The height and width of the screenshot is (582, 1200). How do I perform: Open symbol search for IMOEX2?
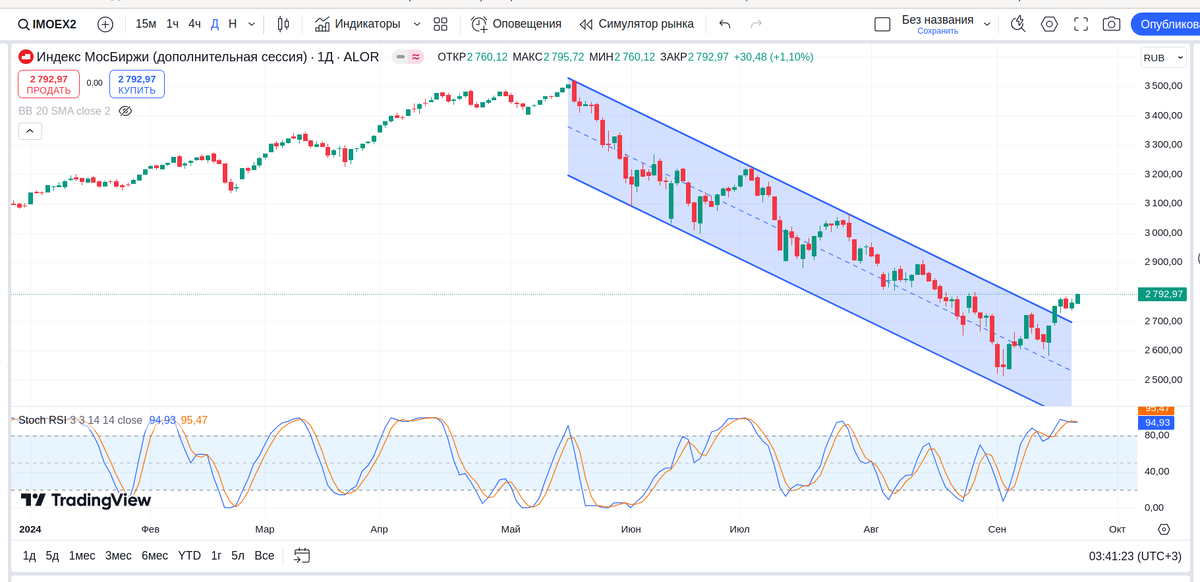click(46, 23)
